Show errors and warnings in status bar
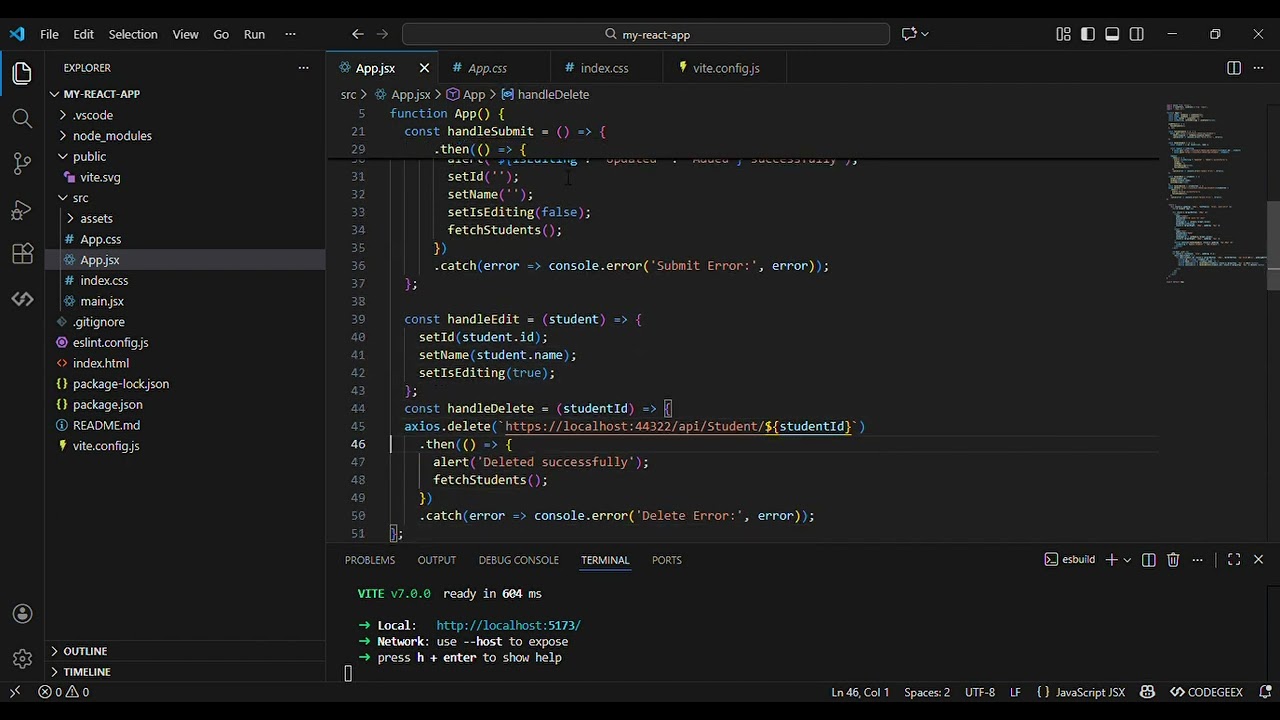This screenshot has height=720, width=1280. coord(64,692)
